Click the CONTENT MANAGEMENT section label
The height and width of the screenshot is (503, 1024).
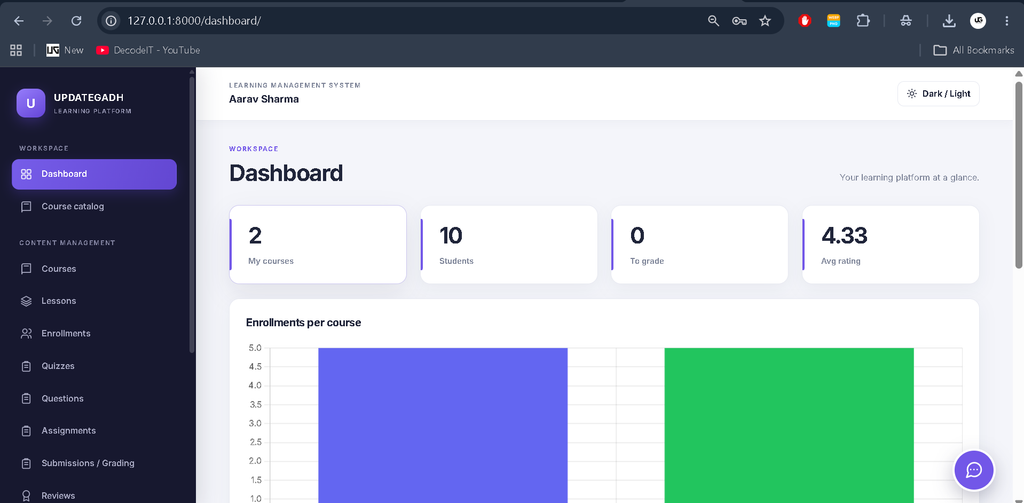click(x=67, y=243)
